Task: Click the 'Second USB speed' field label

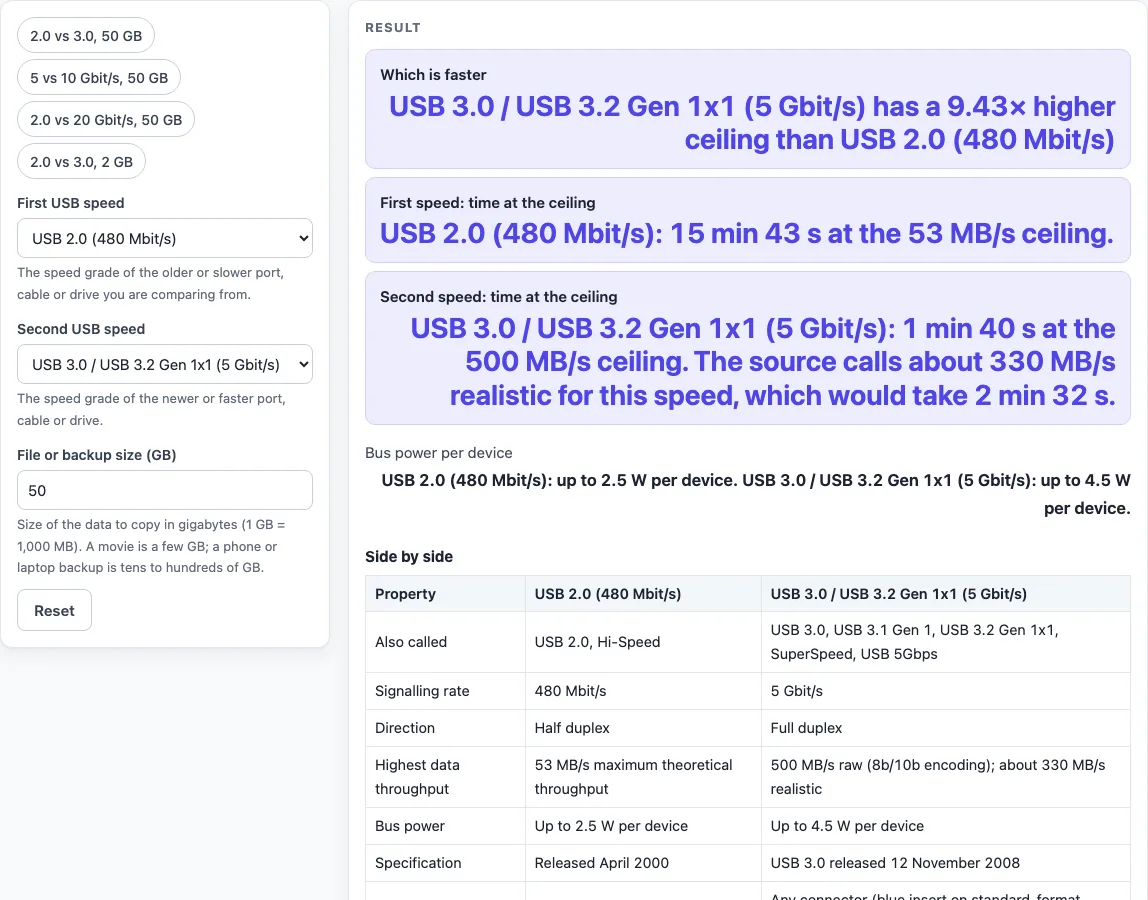Action: click(x=81, y=329)
